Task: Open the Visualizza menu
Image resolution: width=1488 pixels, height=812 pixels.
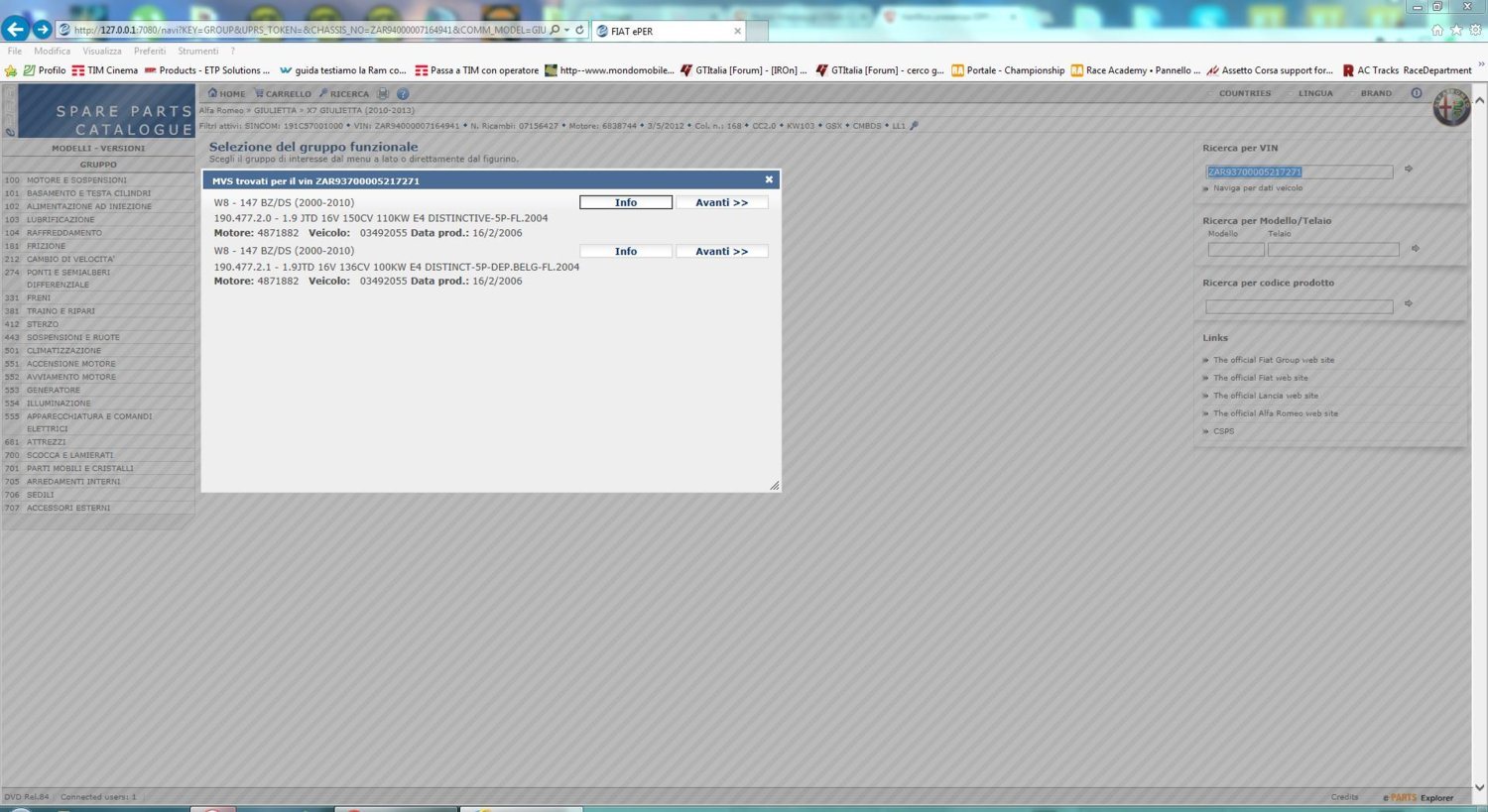Action: click(102, 52)
